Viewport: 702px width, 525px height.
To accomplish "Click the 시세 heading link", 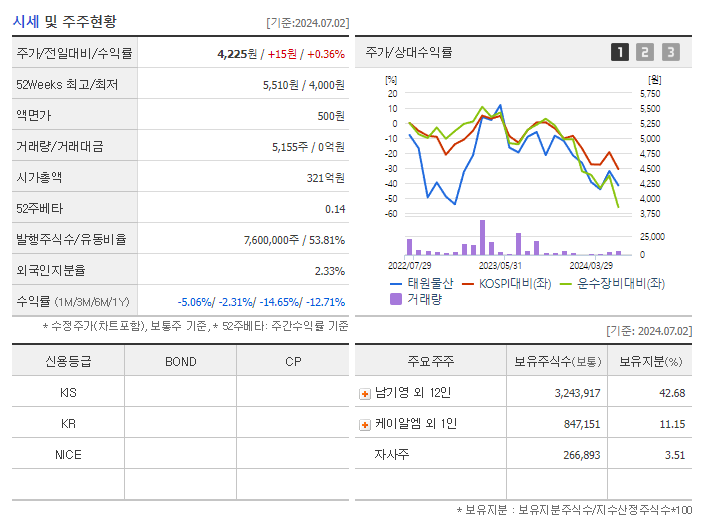I will coord(26,21).
